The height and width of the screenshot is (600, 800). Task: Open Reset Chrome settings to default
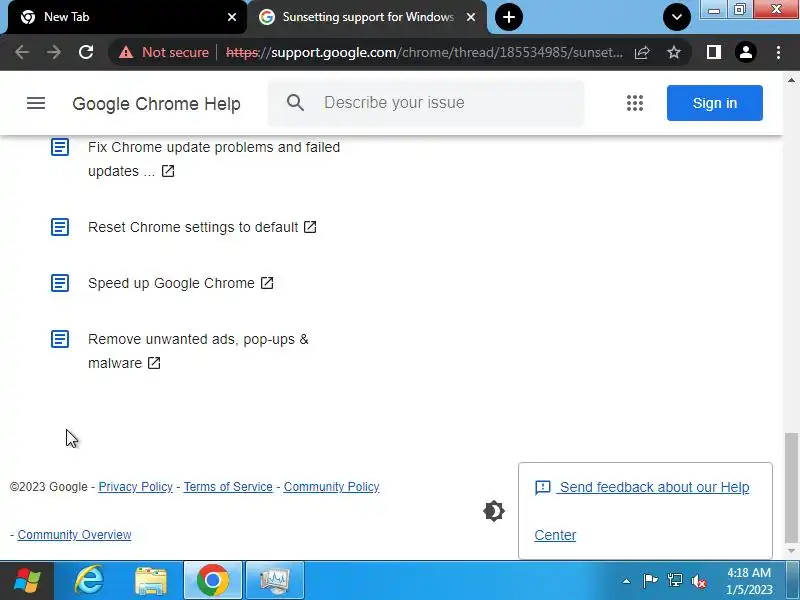pyautogui.click(x=193, y=227)
